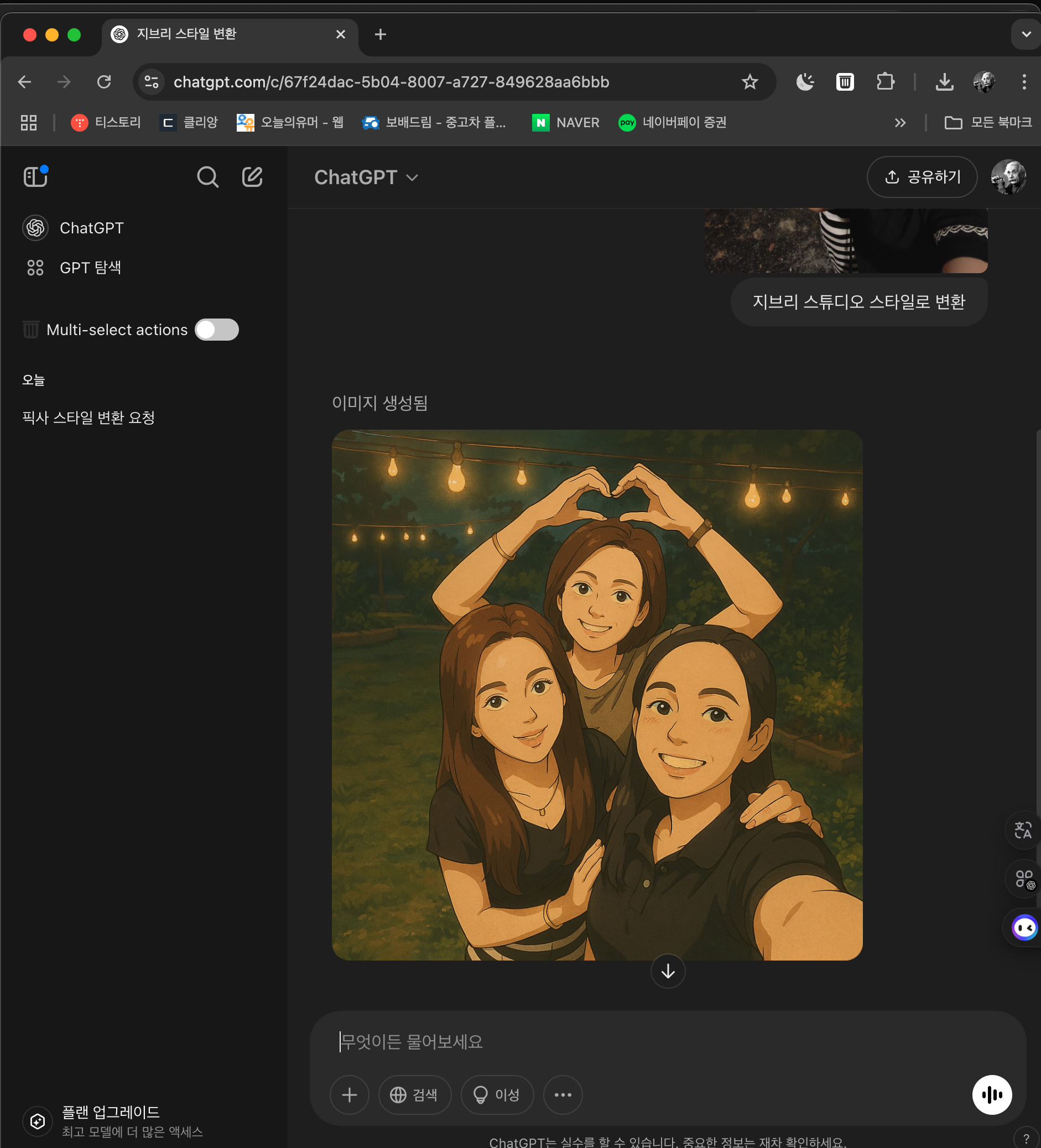This screenshot has height=1148, width=1041.
Task: Enable the 검색 web search option
Action: click(x=415, y=1094)
